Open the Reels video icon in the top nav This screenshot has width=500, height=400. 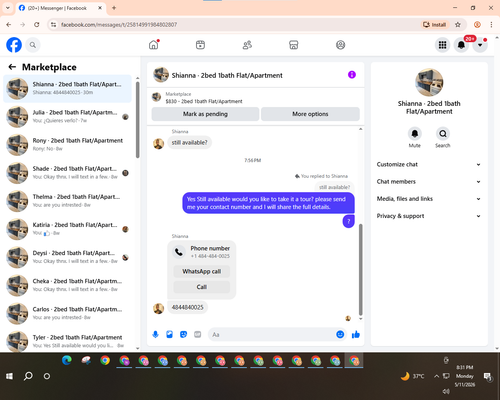pos(200,45)
